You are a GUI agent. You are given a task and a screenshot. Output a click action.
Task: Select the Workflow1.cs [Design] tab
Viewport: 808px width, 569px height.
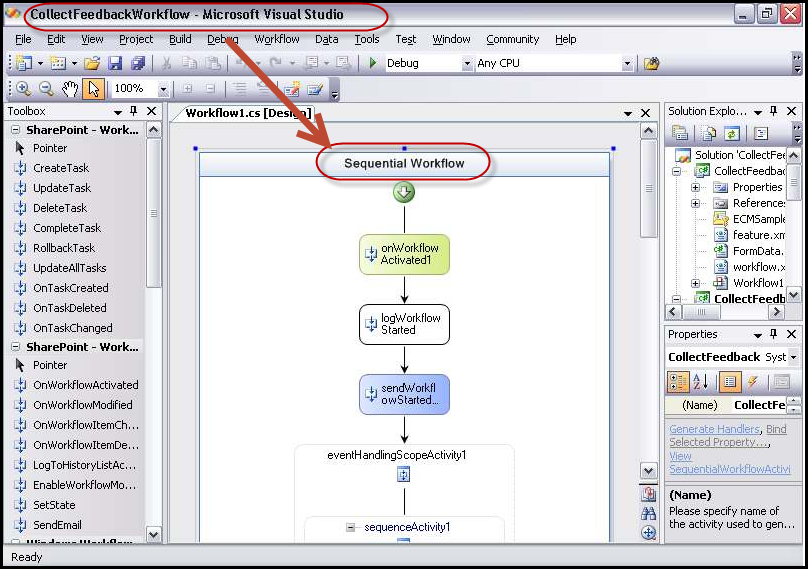(x=247, y=113)
